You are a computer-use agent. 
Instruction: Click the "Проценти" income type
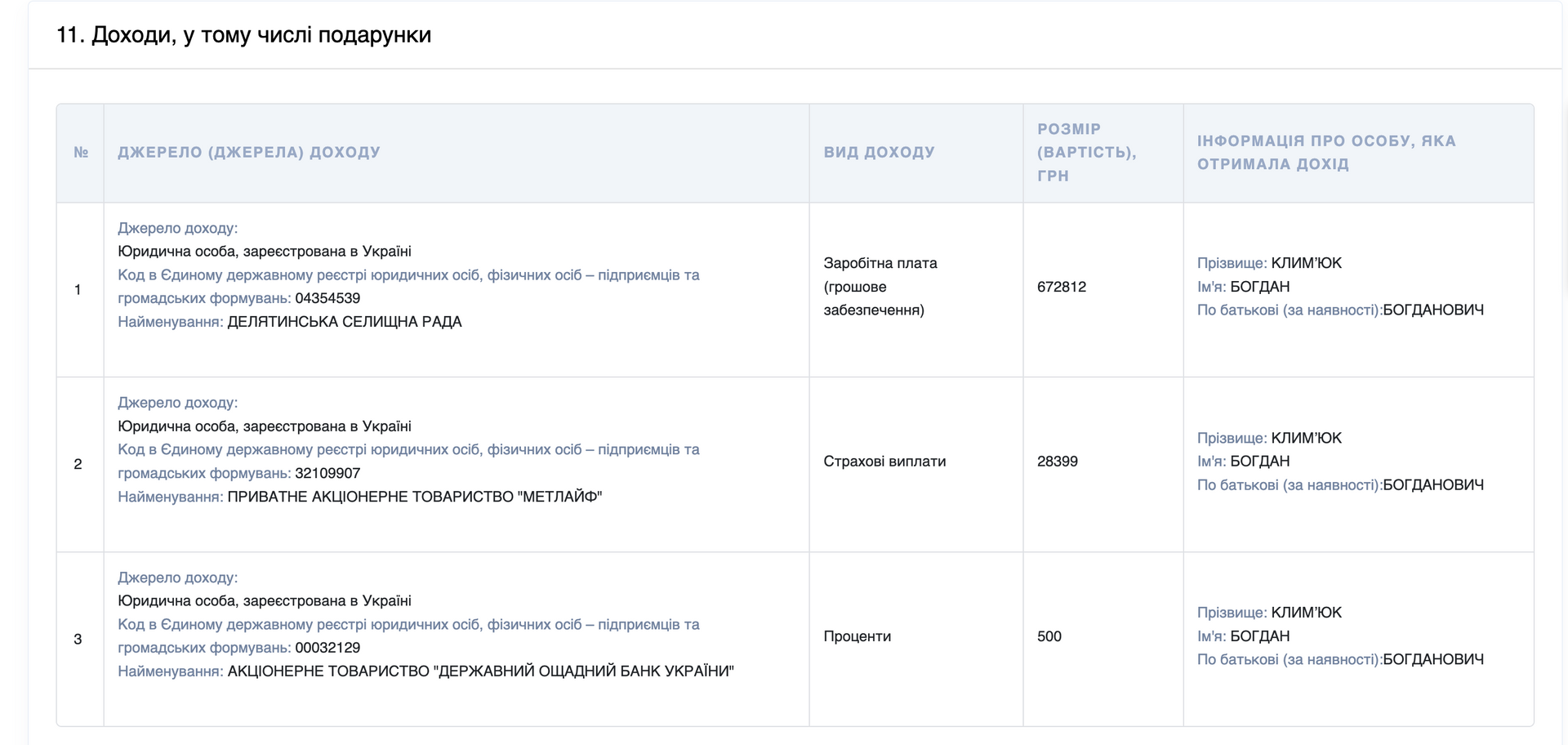857,636
